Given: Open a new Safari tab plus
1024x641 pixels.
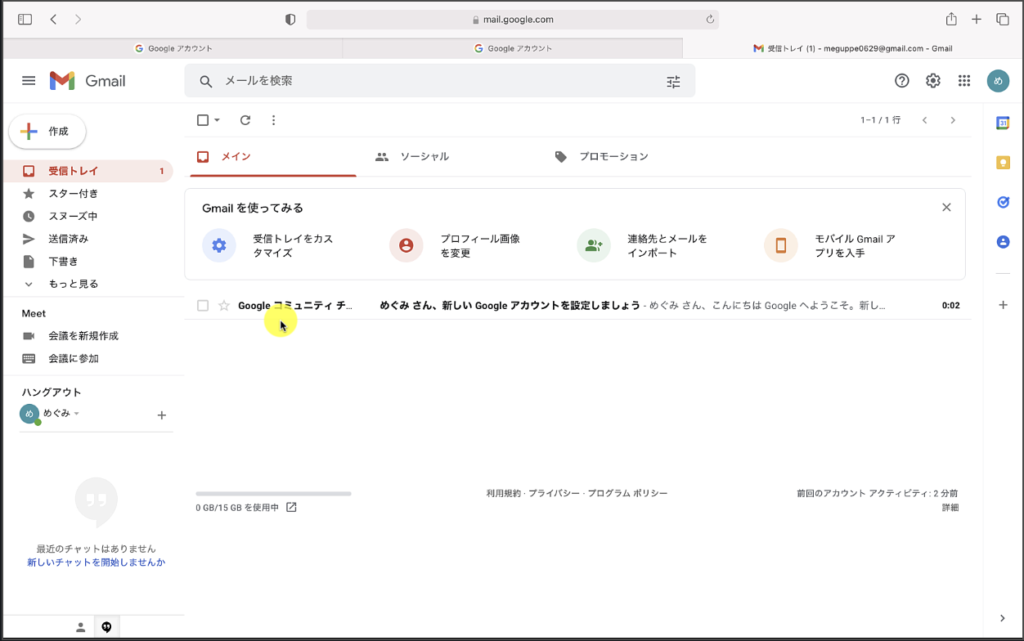Looking at the screenshot, I should point(976,20).
